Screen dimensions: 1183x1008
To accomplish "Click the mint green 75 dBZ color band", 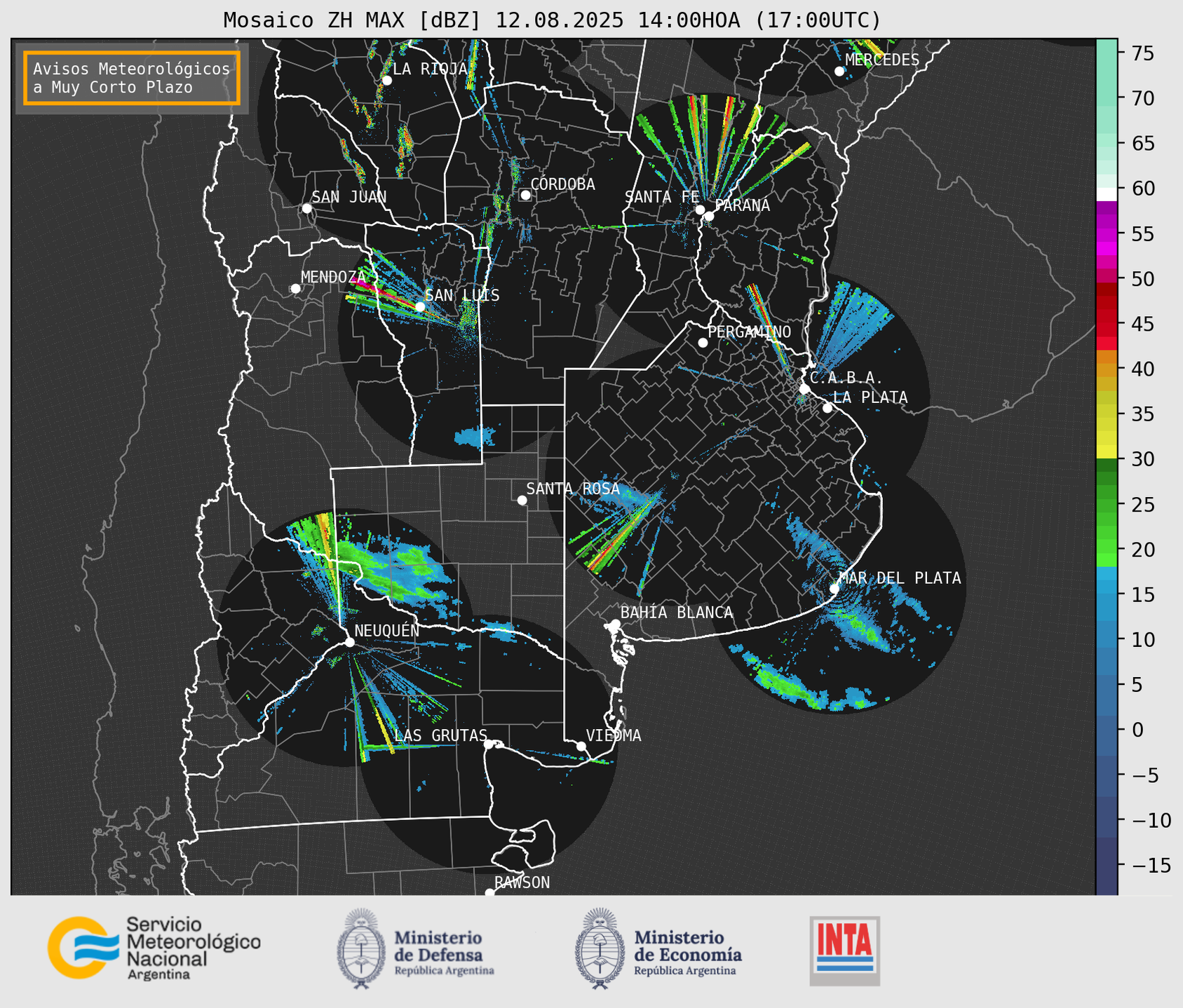I will click(1107, 54).
